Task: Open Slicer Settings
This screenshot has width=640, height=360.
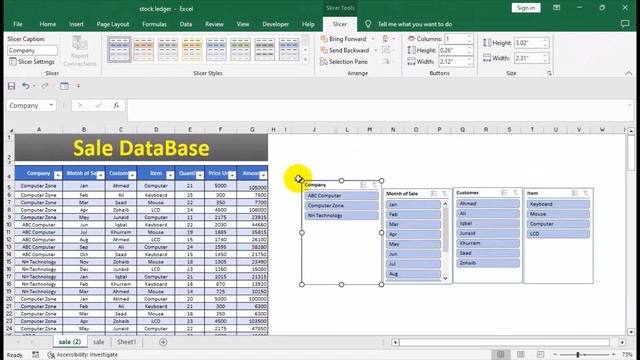Action: coord(32,62)
